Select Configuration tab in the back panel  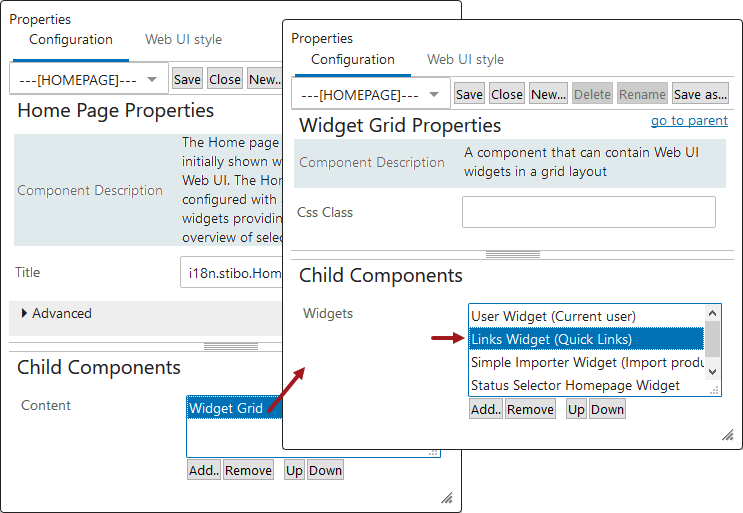(x=70, y=39)
